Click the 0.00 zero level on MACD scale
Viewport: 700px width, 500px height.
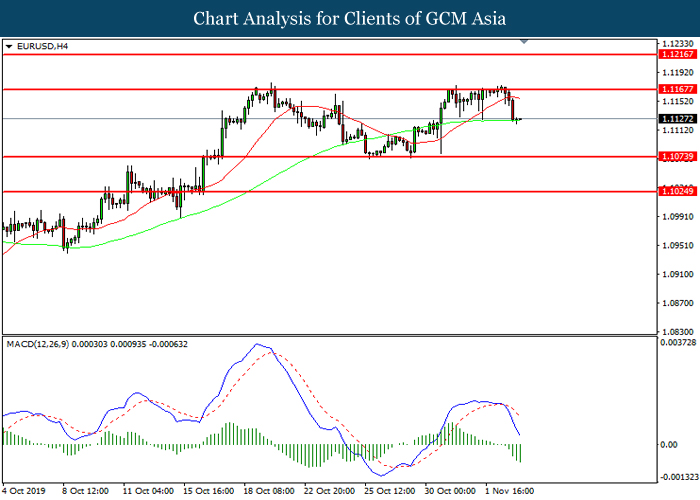672,444
